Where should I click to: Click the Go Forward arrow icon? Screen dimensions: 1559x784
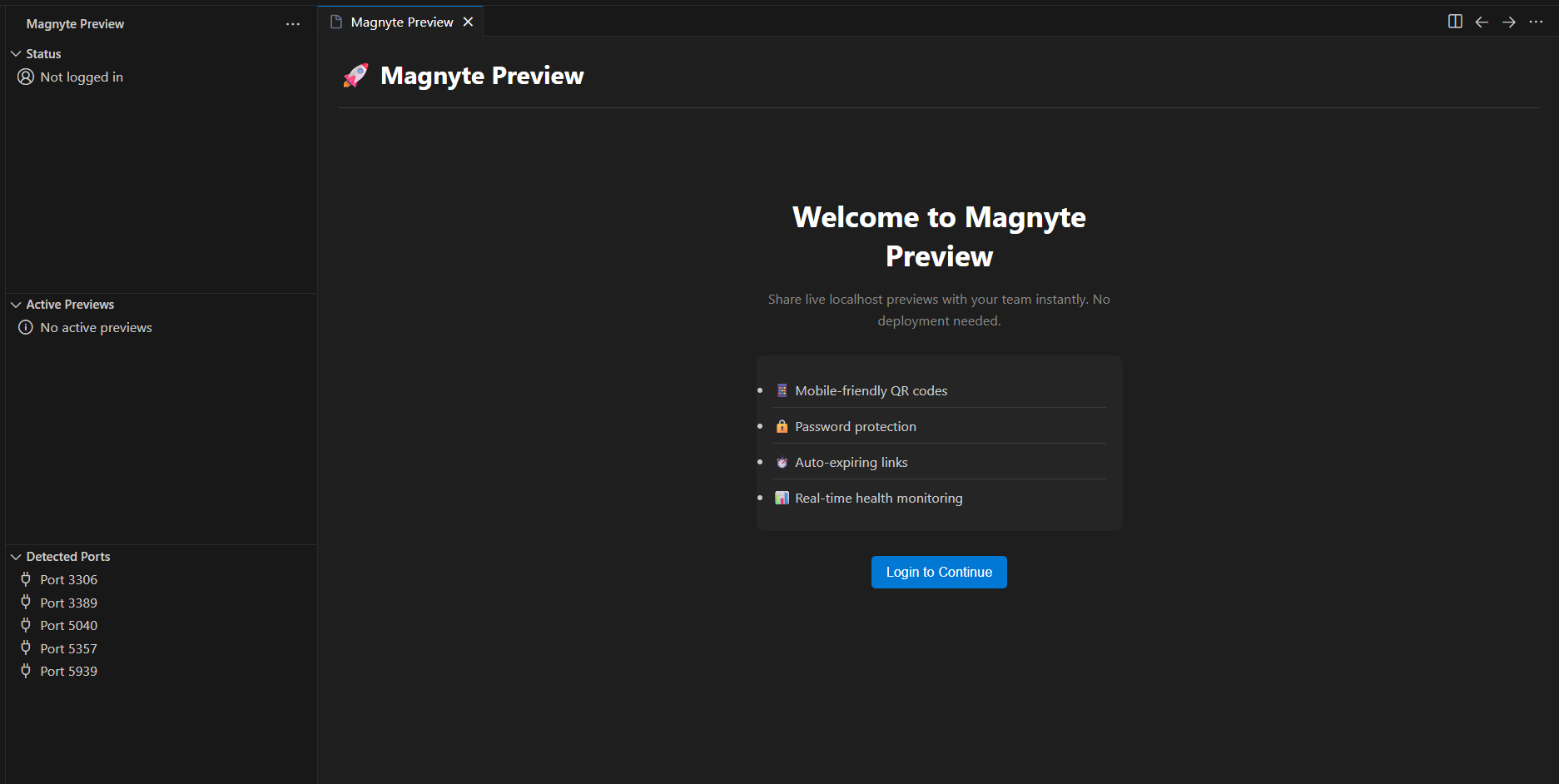point(1509,22)
